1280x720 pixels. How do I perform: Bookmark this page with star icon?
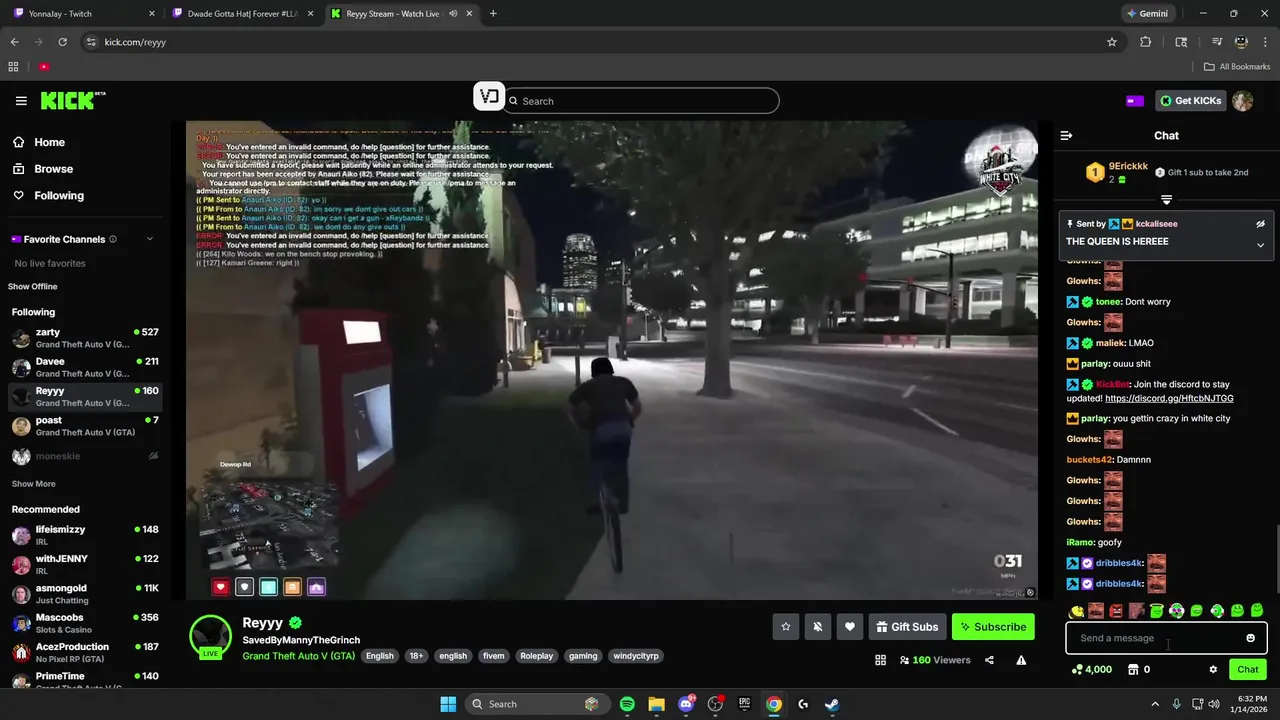click(1112, 42)
